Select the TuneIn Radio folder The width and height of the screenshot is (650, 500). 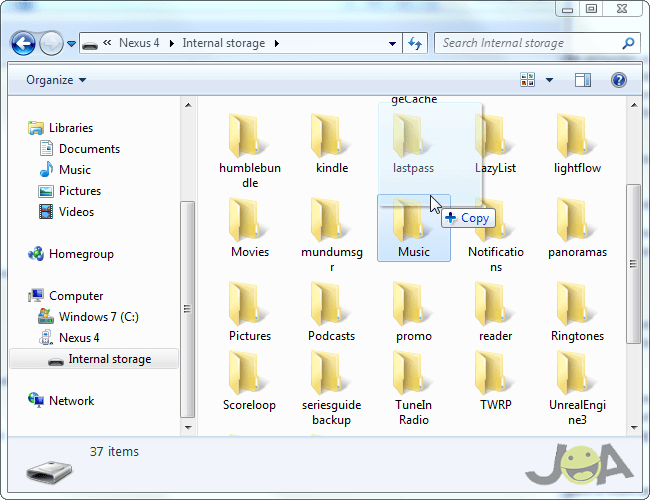pos(414,388)
